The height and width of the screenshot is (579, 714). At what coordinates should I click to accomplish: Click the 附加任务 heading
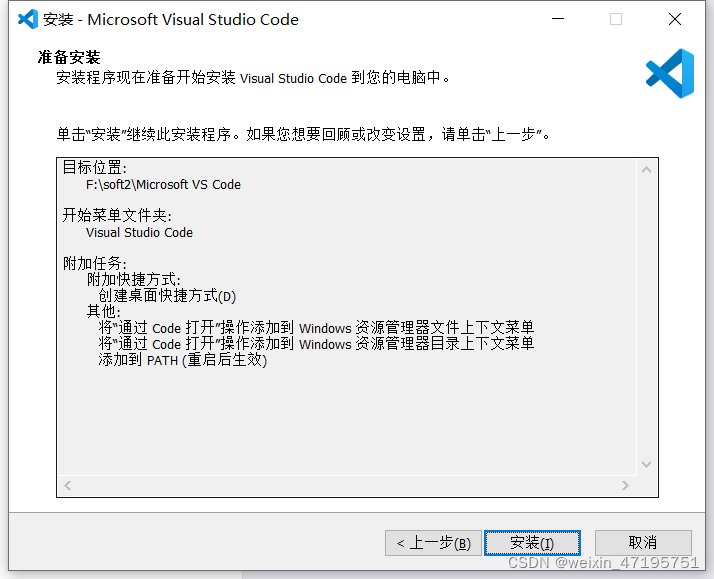coord(95,263)
